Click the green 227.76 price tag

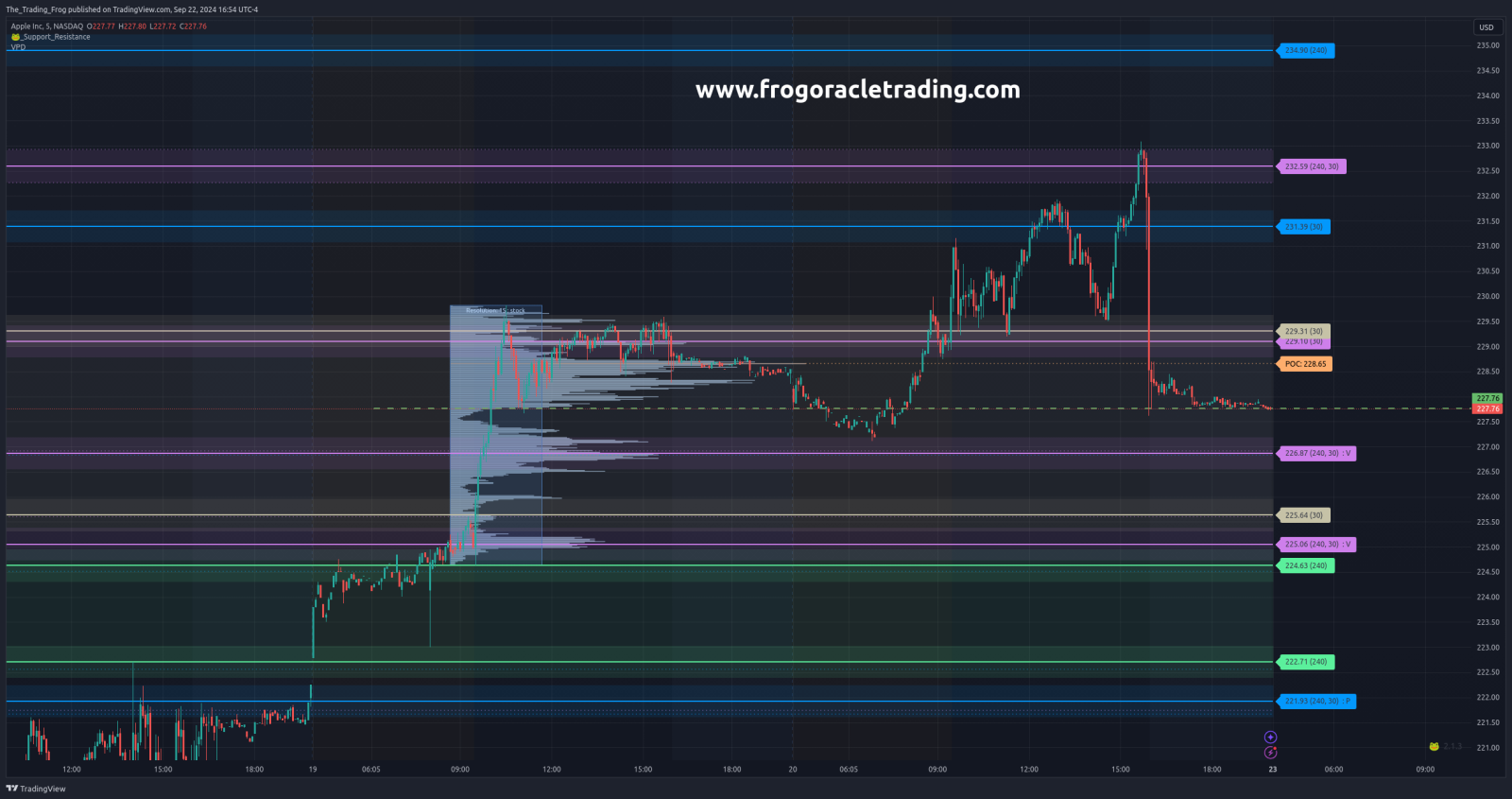1487,398
